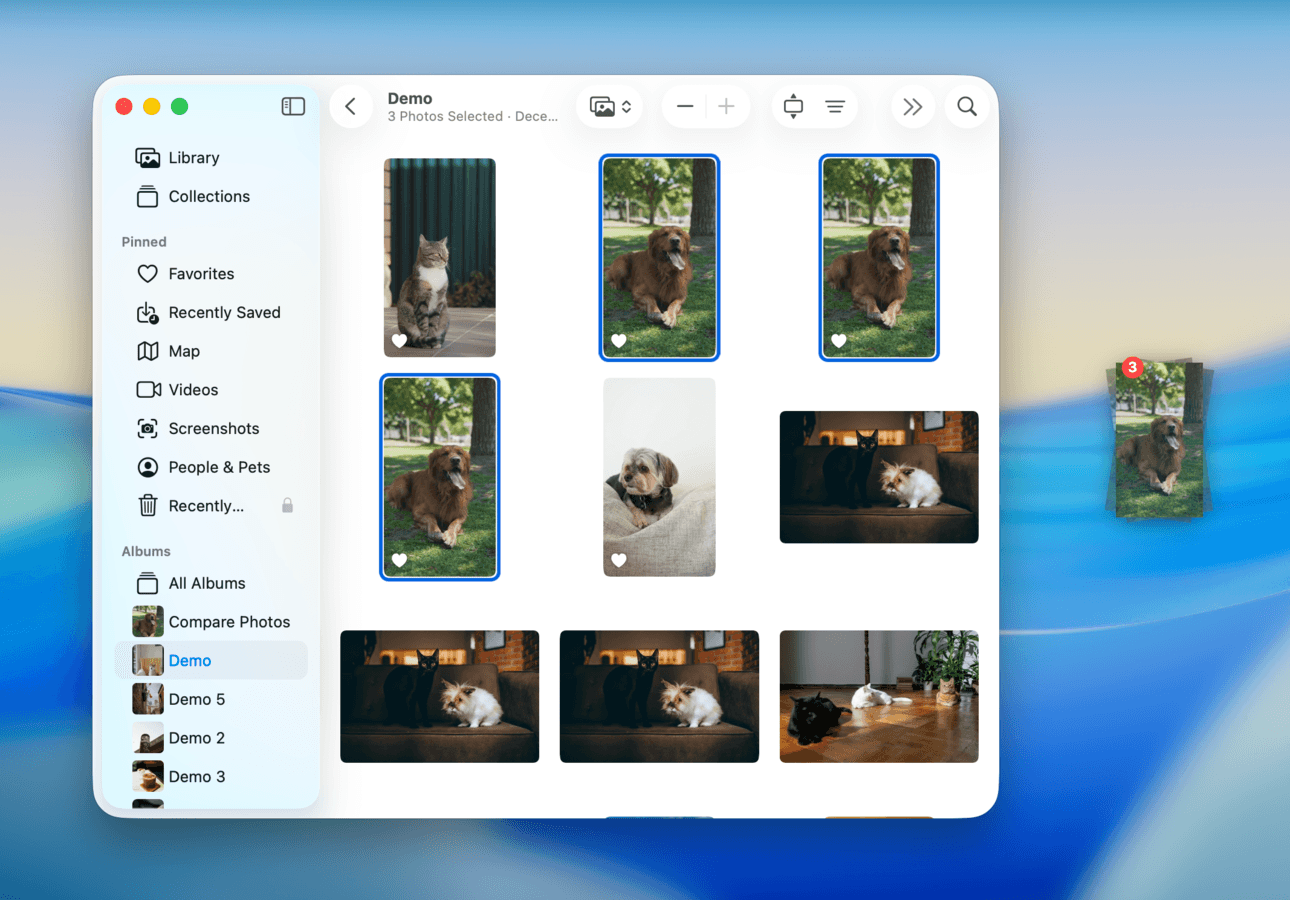Select the small dog on cushion photo

659,477
